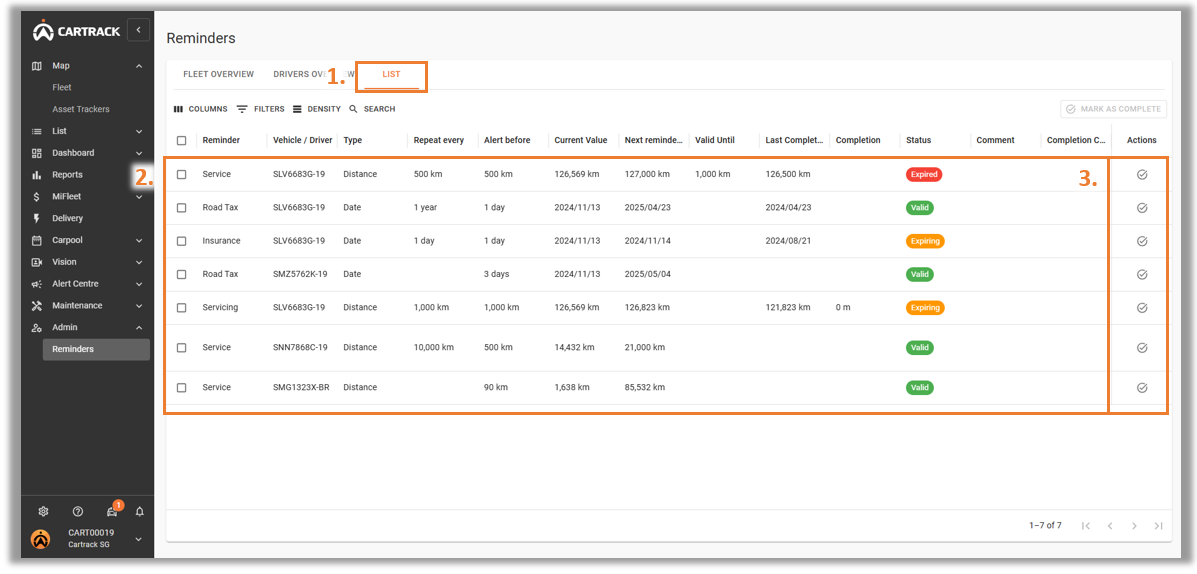The width and height of the screenshot is (1197, 574).
Task: Open Asset Trackers in sidebar
Action: (x=81, y=109)
